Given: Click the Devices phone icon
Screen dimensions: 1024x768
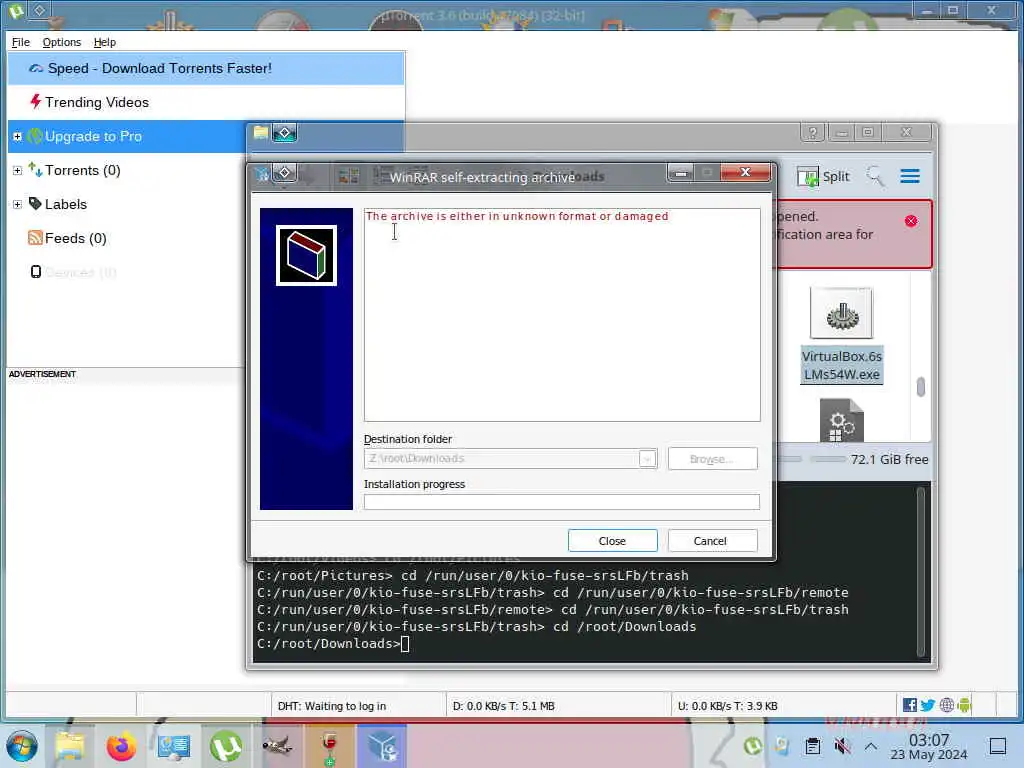Looking at the screenshot, I should pyautogui.click(x=36, y=272).
